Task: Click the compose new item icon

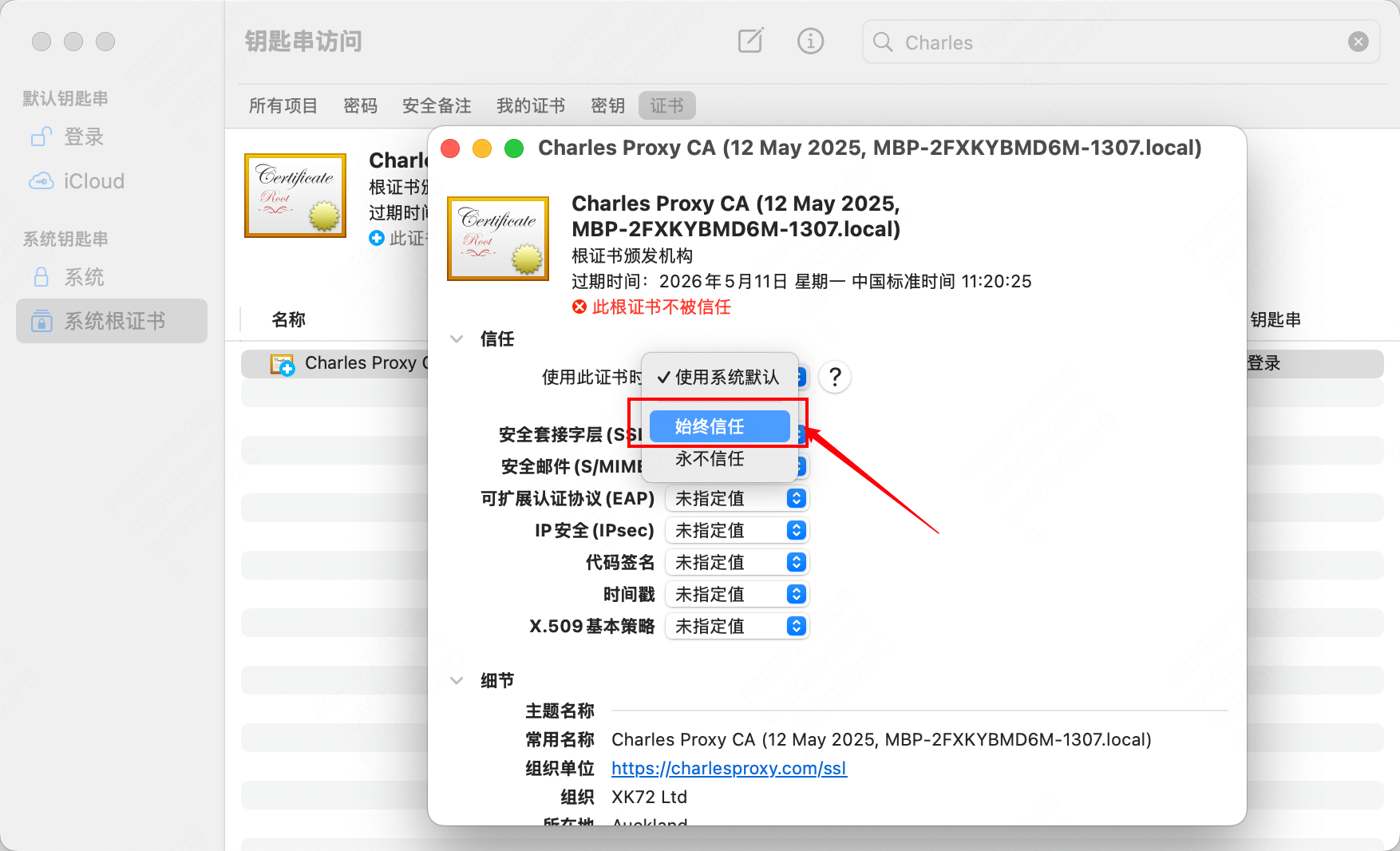Action: click(x=750, y=41)
